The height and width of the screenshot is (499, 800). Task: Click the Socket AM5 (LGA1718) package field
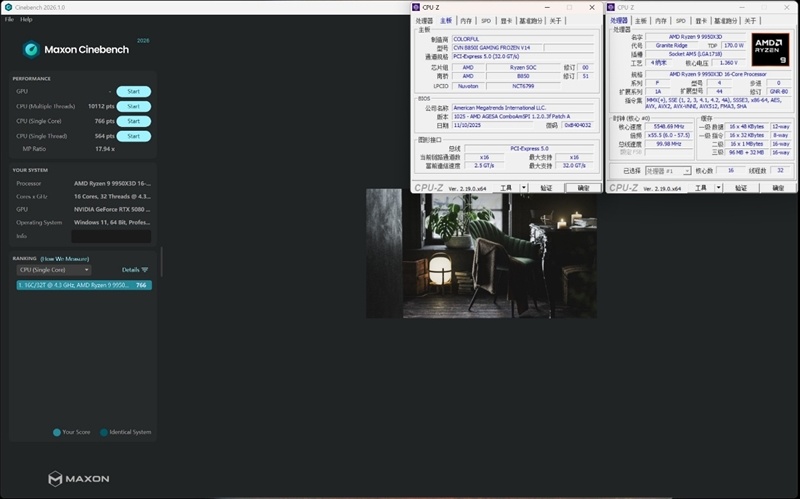(695, 54)
